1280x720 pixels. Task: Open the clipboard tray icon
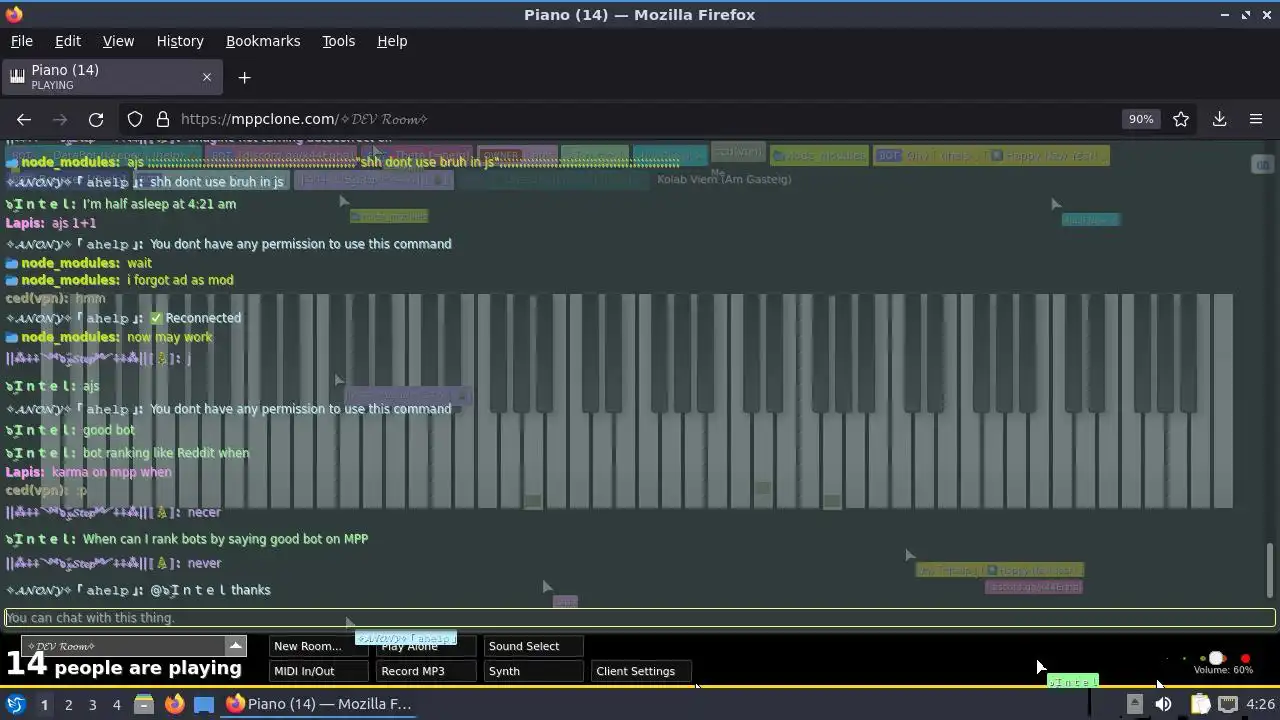pos(1200,704)
